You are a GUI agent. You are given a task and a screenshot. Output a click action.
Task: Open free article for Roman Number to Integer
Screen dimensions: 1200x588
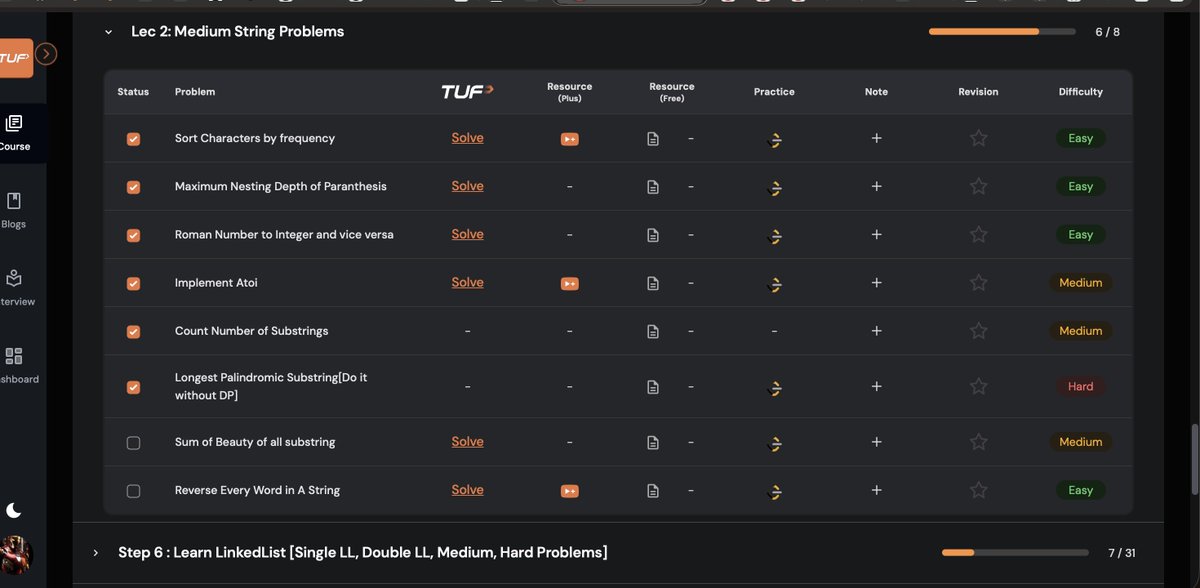pos(653,235)
